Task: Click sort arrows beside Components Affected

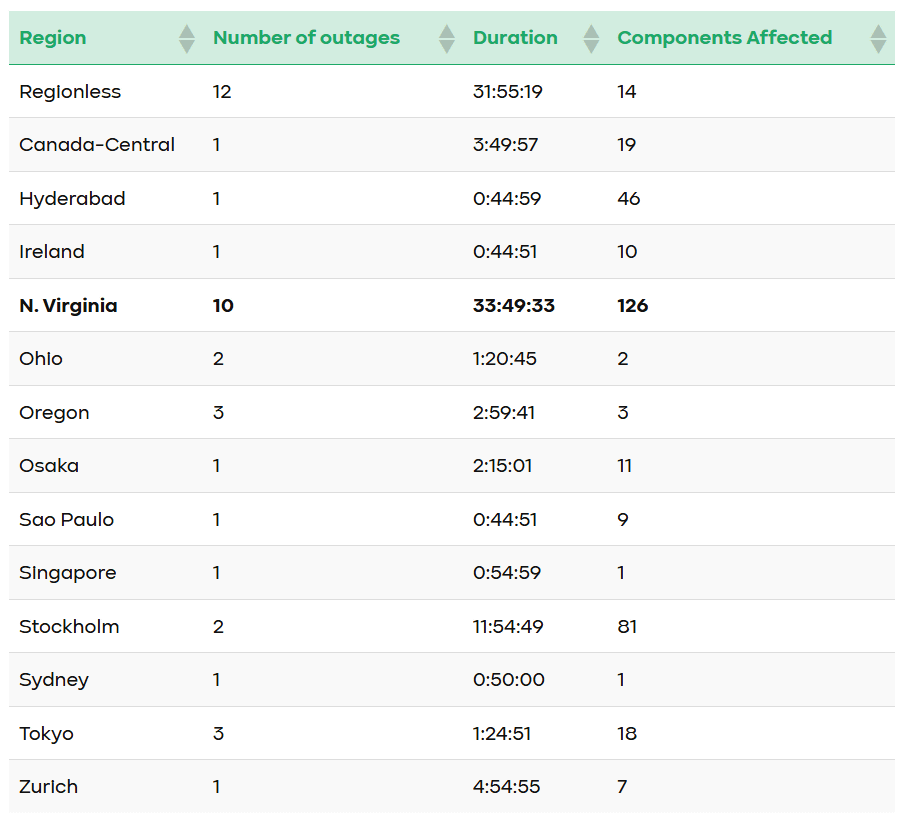Action: click(878, 39)
